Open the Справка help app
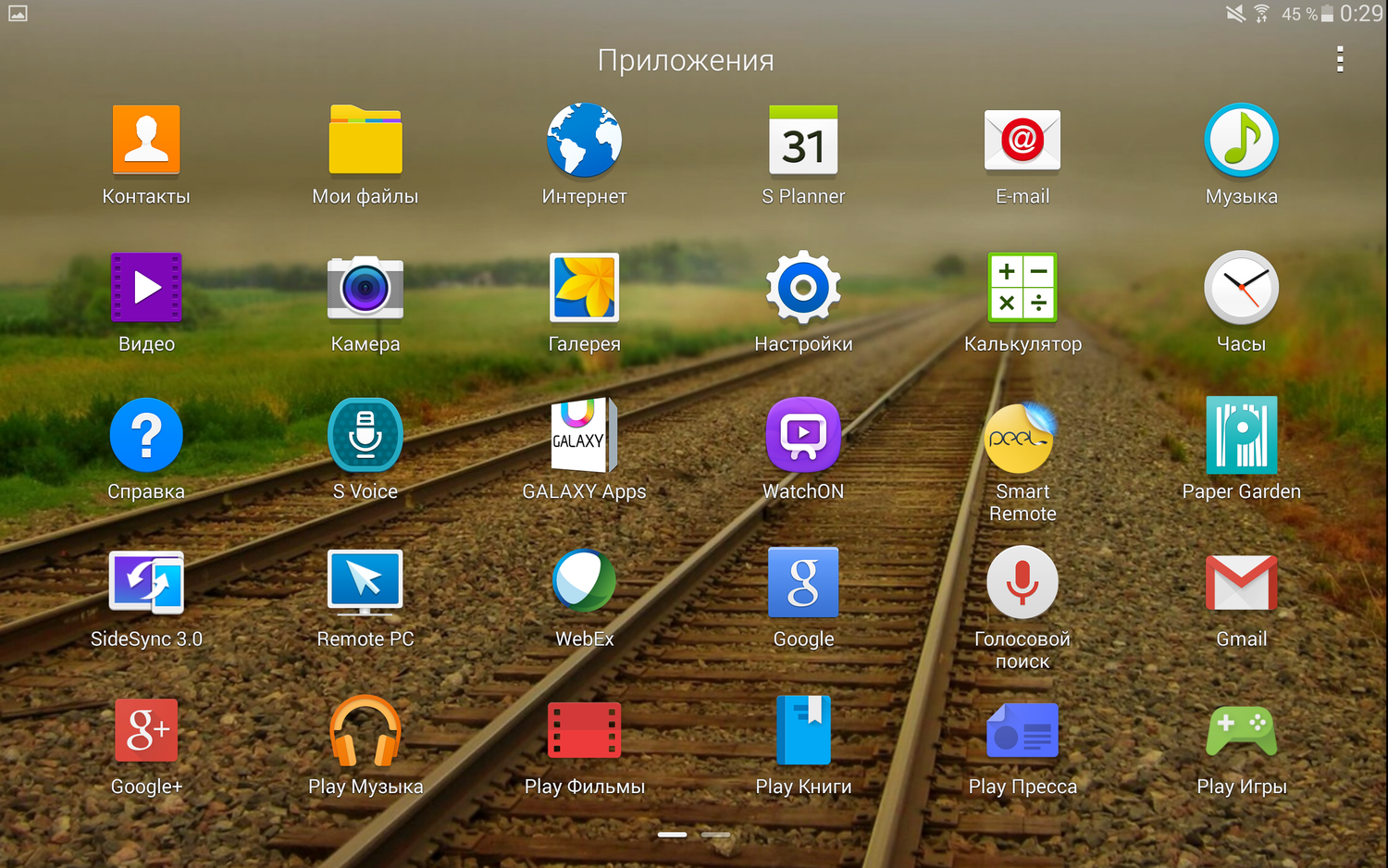1388x868 pixels. coord(146,435)
